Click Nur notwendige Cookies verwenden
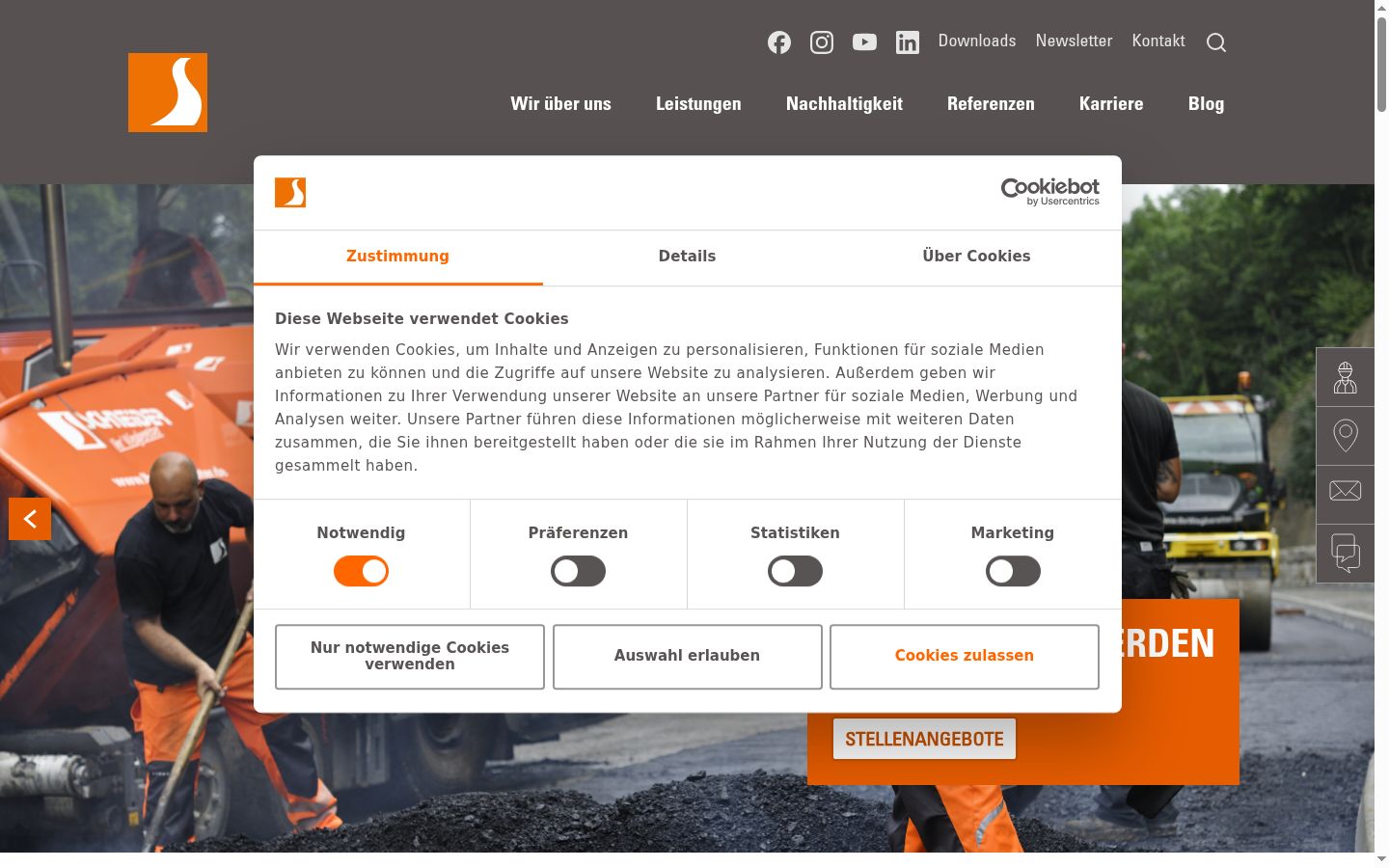Viewport: 1389px width, 868px height. (410, 657)
